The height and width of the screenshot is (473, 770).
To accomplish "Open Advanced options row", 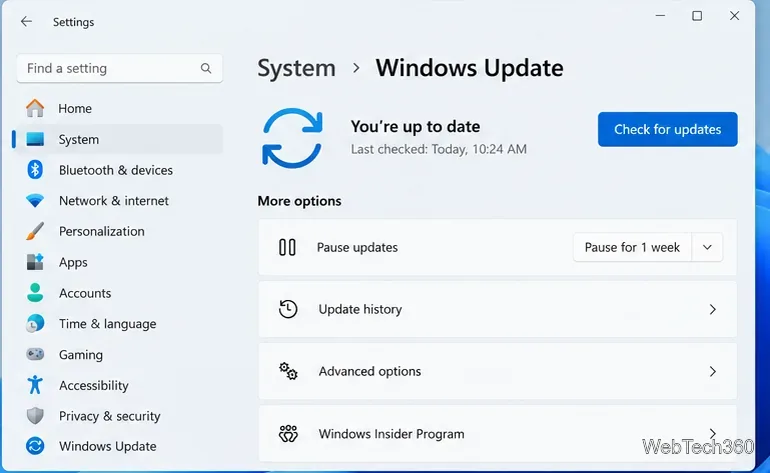I will click(x=497, y=371).
